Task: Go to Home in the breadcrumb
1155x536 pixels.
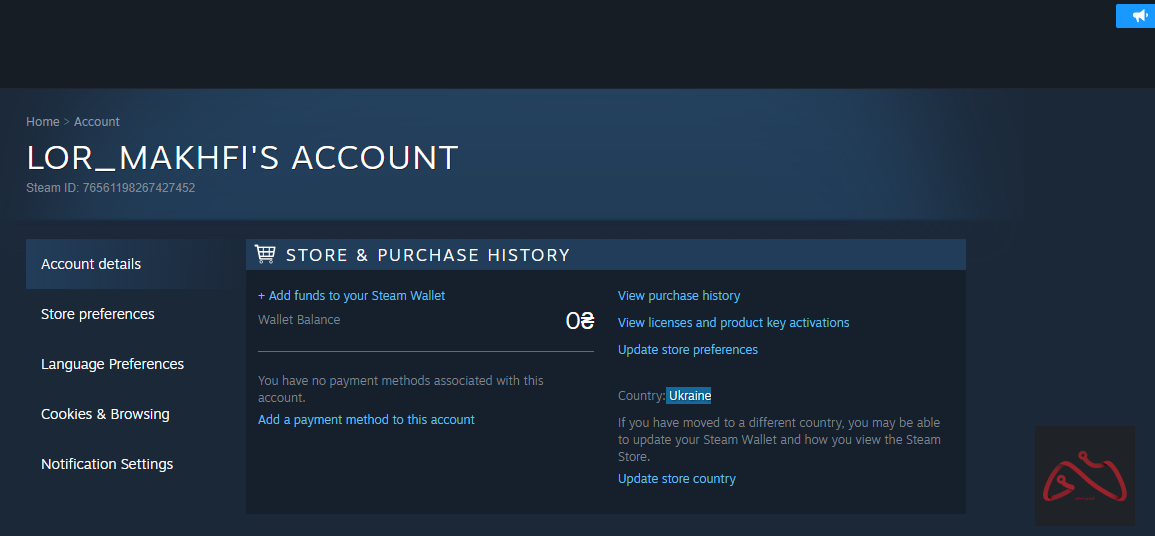Action: tap(43, 122)
